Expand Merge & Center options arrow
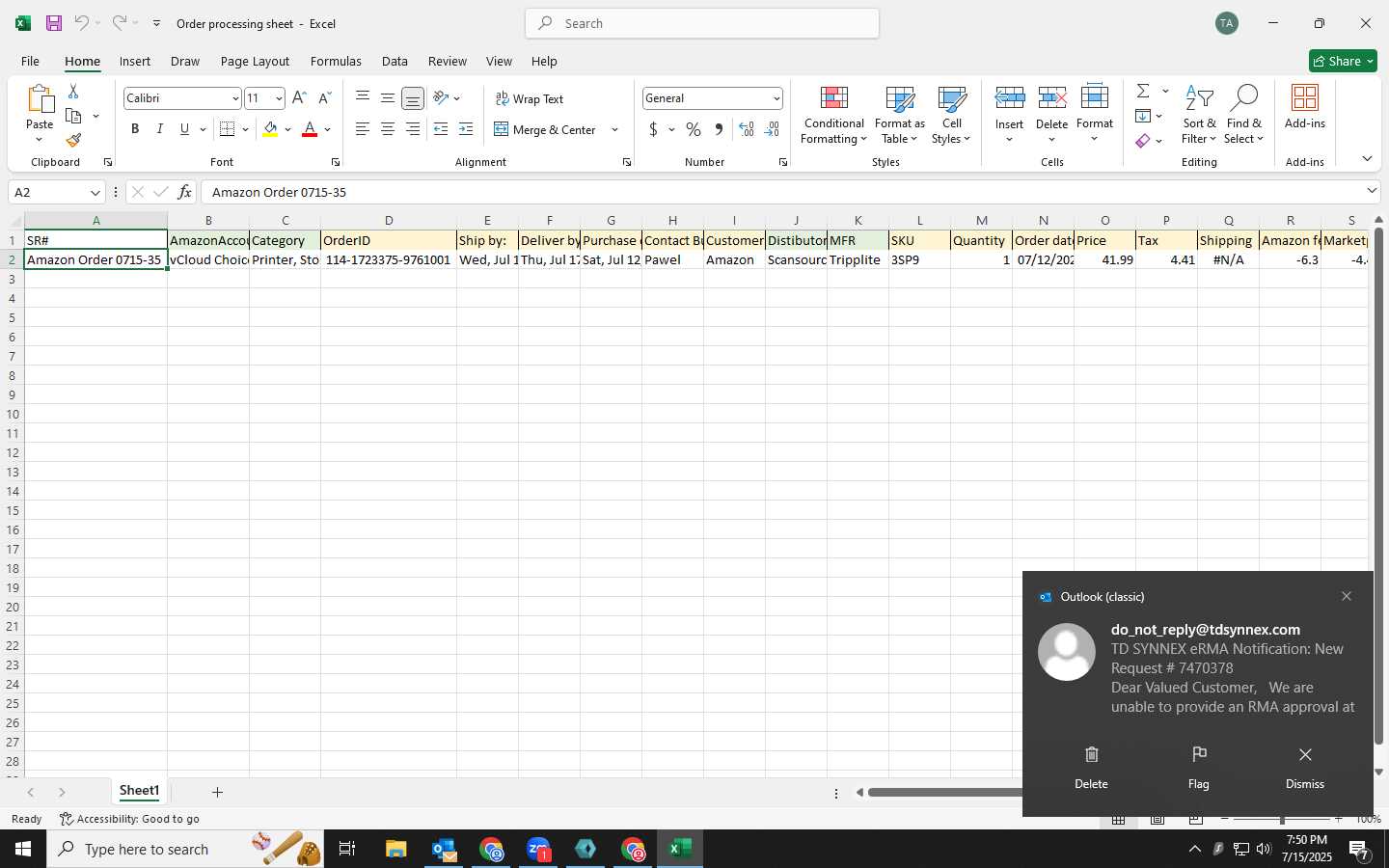This screenshot has width=1389, height=868. pyautogui.click(x=614, y=129)
